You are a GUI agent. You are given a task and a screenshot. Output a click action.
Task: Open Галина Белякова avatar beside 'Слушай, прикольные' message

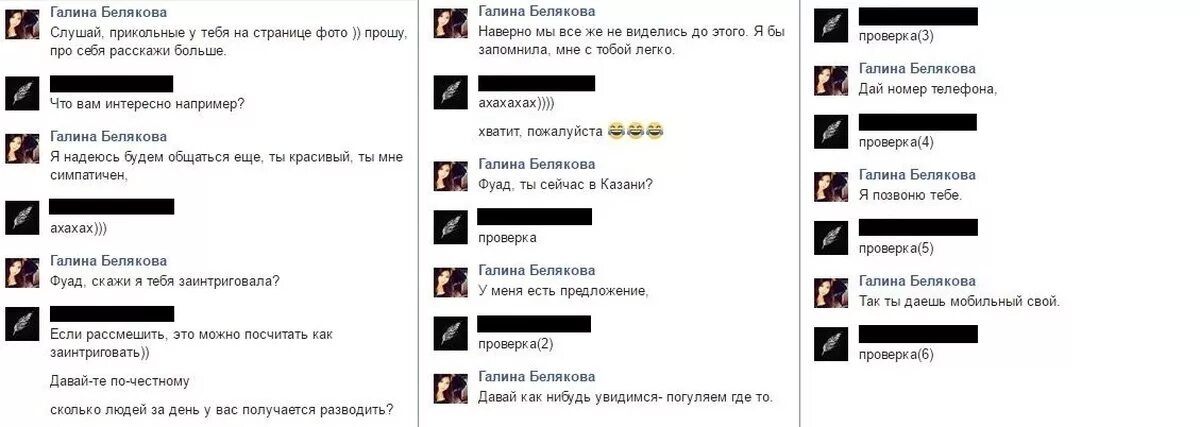pyautogui.click(x=23, y=23)
